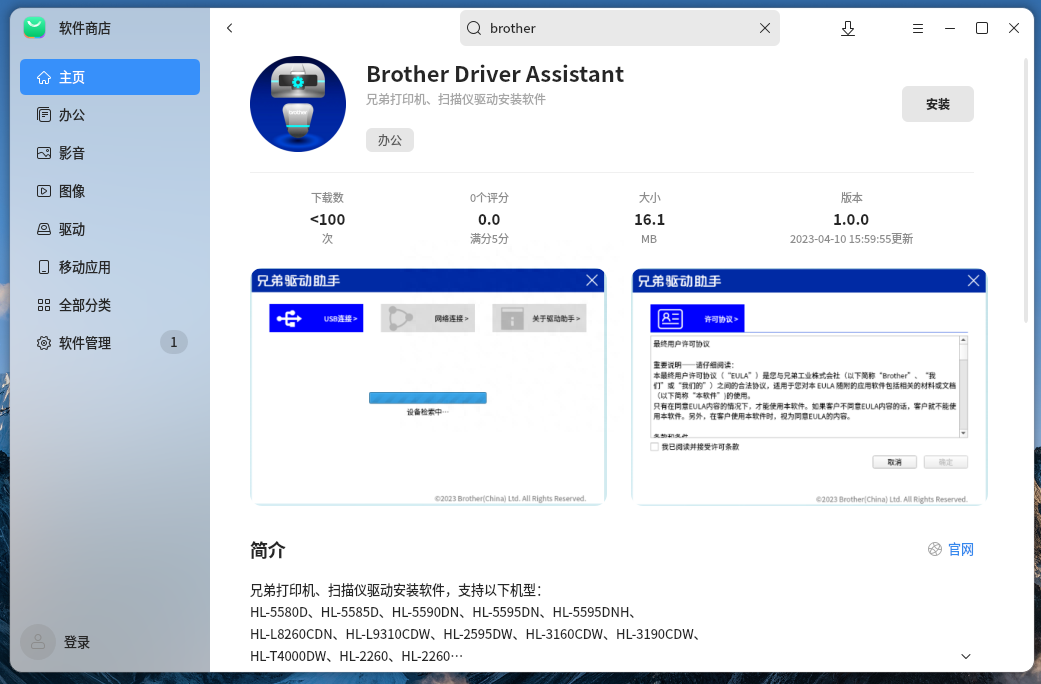Open the hamburger main menu
The height and width of the screenshot is (684, 1041).
pyautogui.click(x=918, y=28)
